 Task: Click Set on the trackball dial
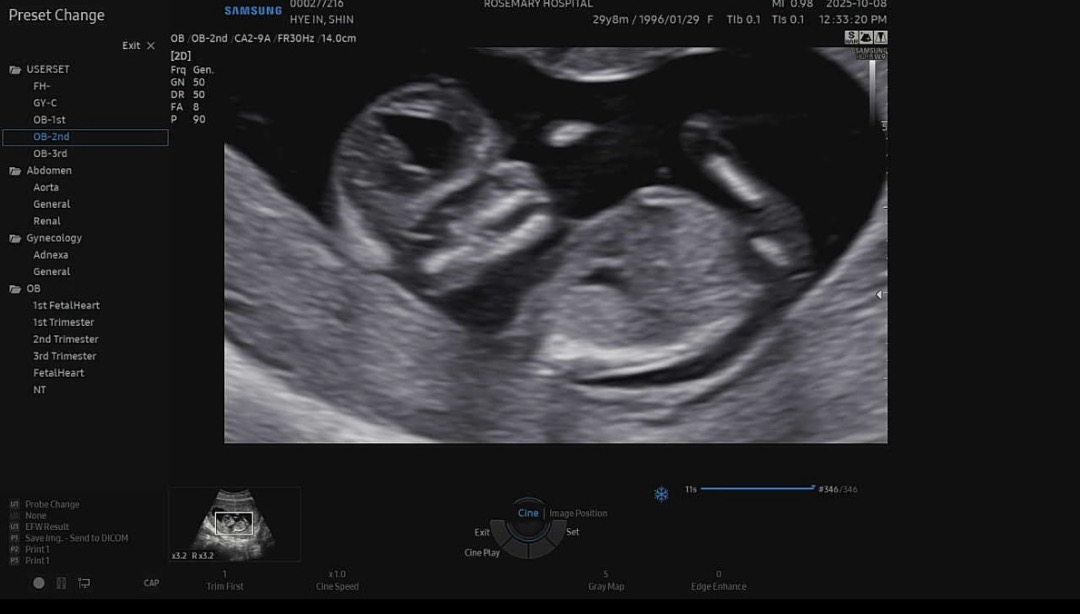click(x=573, y=532)
